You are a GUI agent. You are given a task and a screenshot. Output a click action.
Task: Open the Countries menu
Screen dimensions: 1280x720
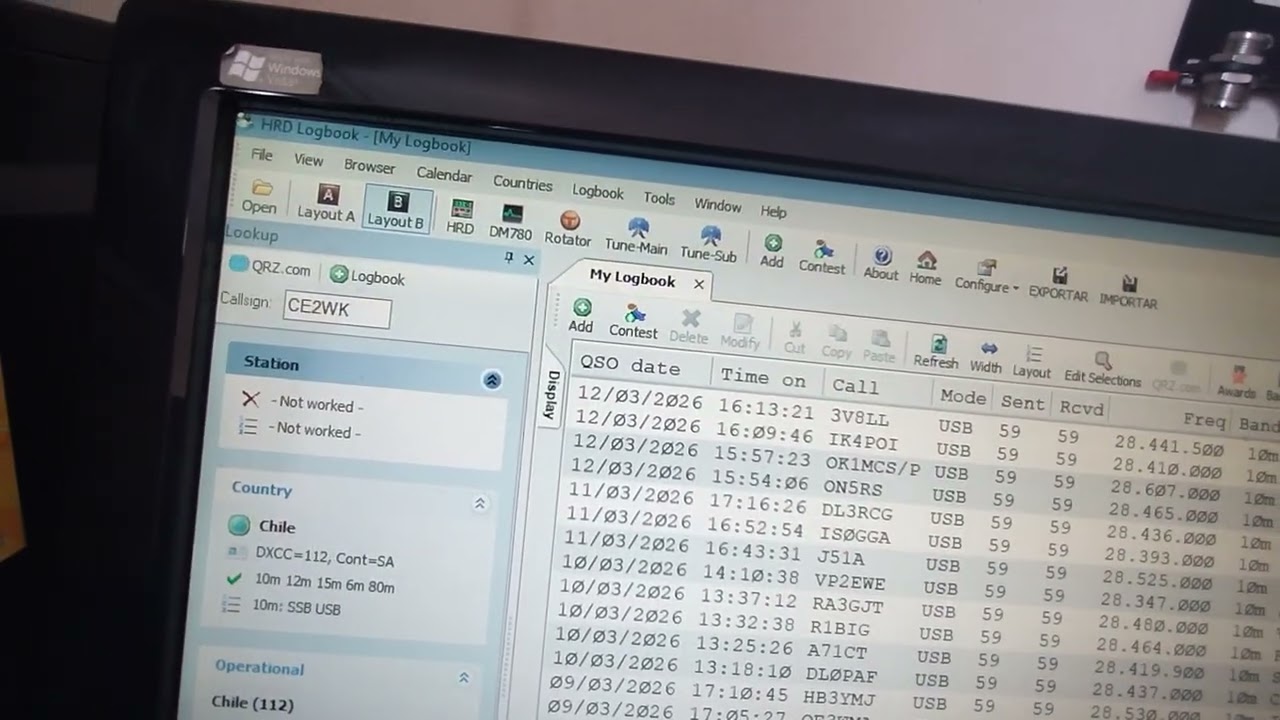(x=522, y=184)
